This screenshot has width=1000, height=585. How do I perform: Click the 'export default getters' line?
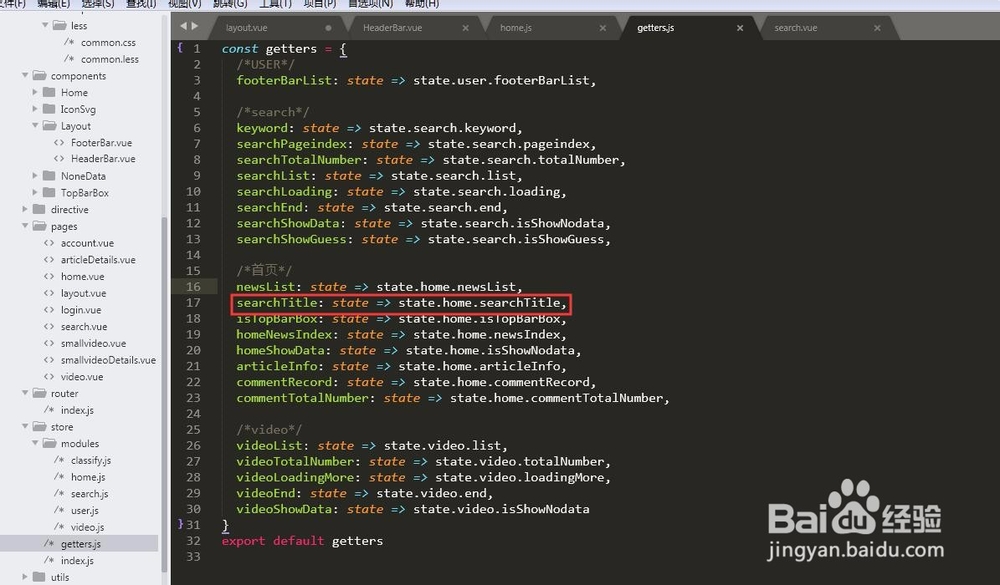(x=302, y=541)
